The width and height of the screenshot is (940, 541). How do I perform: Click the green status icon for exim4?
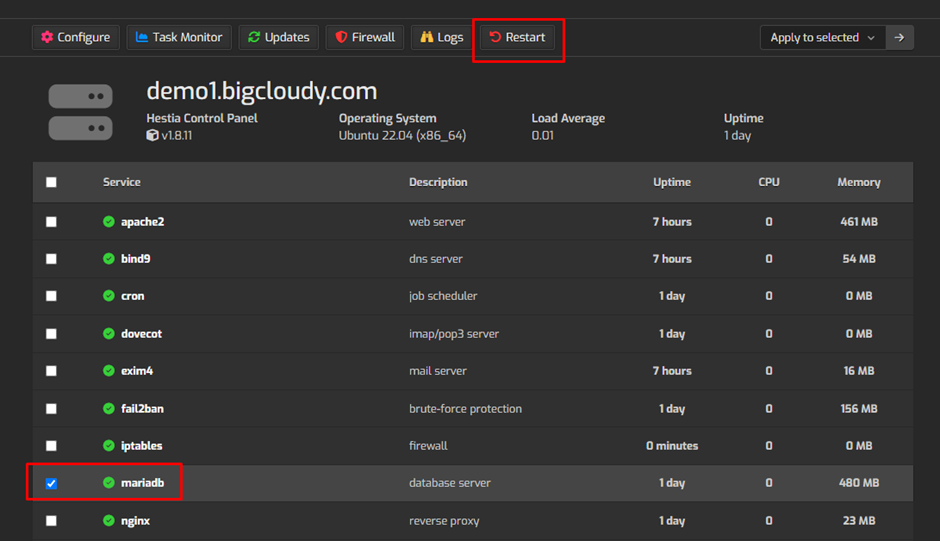tap(109, 371)
